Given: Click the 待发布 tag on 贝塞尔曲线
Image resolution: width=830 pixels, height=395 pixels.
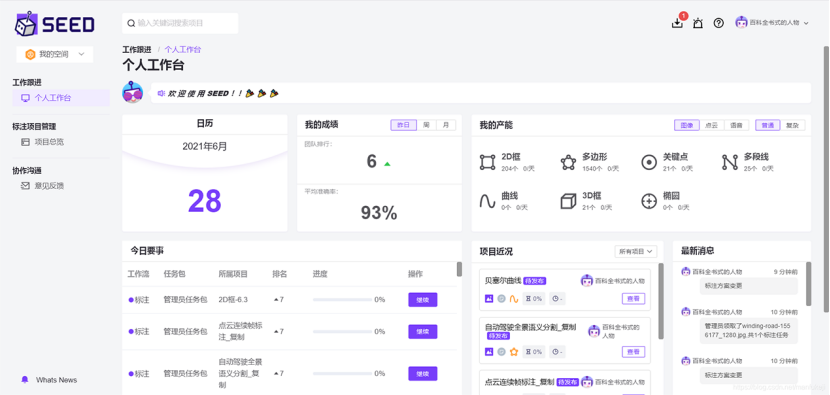Looking at the screenshot, I should (x=535, y=281).
